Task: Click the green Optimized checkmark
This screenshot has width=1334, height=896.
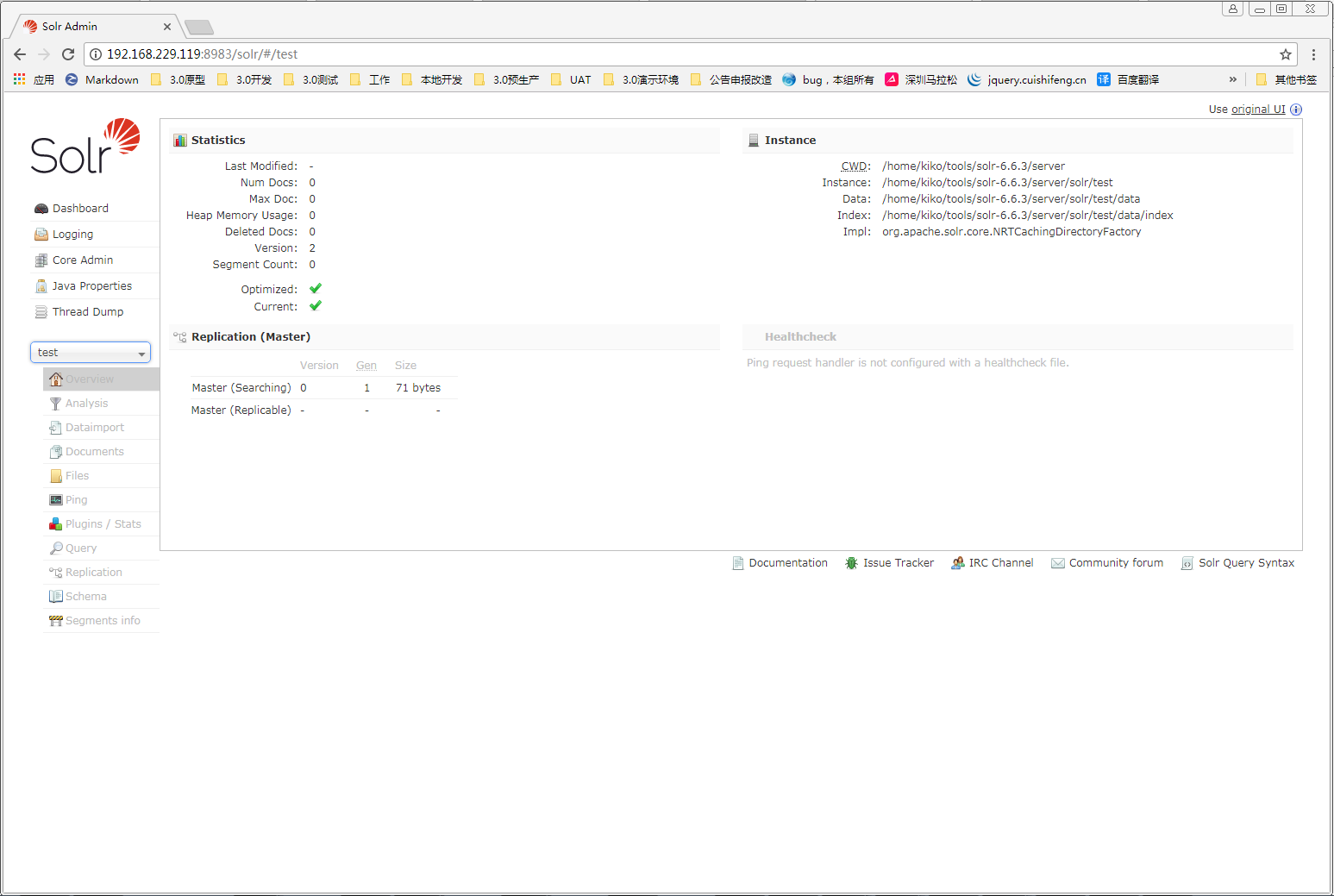Action: pos(316,289)
